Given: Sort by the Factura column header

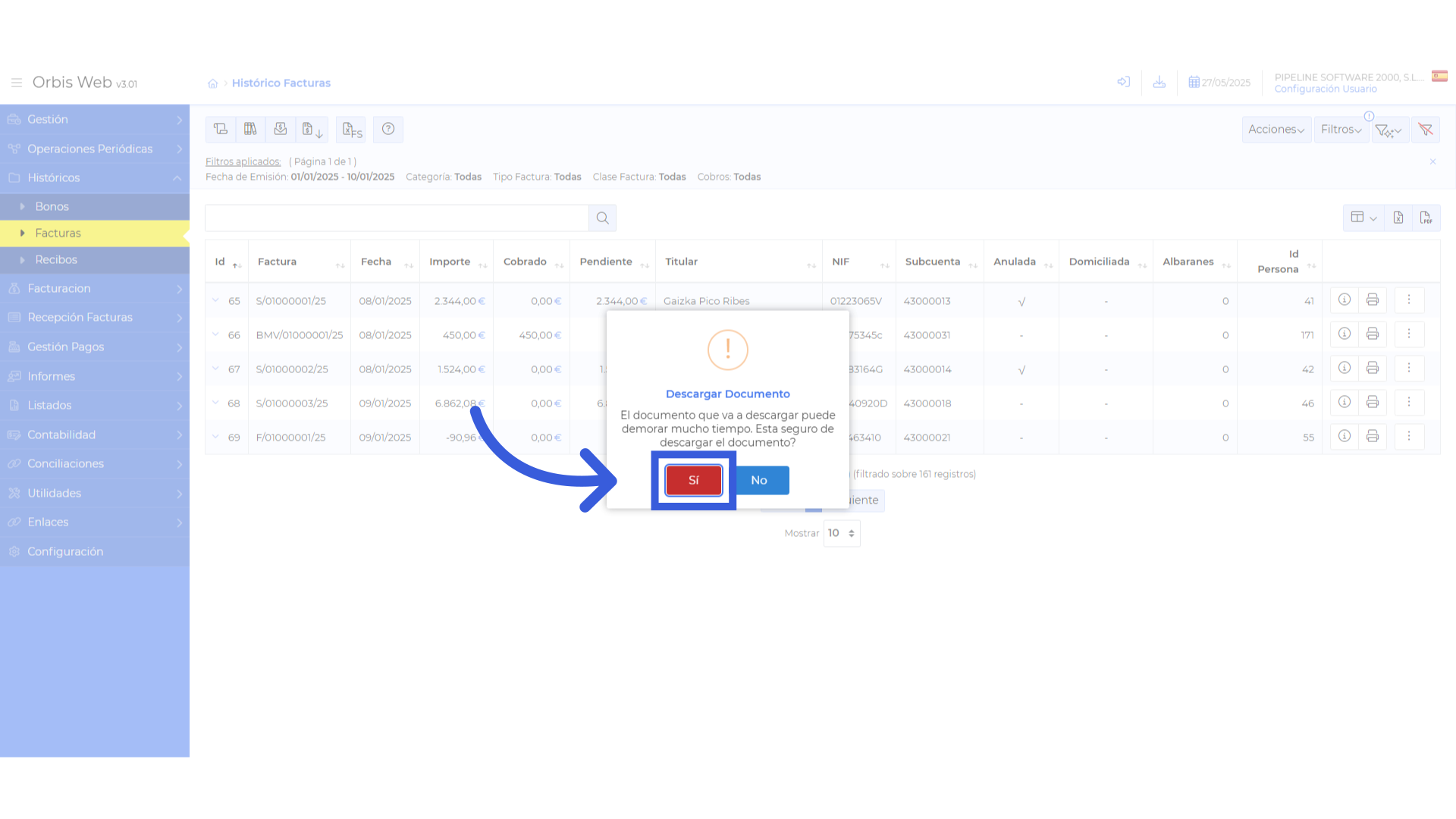Looking at the screenshot, I should pyautogui.click(x=300, y=262).
